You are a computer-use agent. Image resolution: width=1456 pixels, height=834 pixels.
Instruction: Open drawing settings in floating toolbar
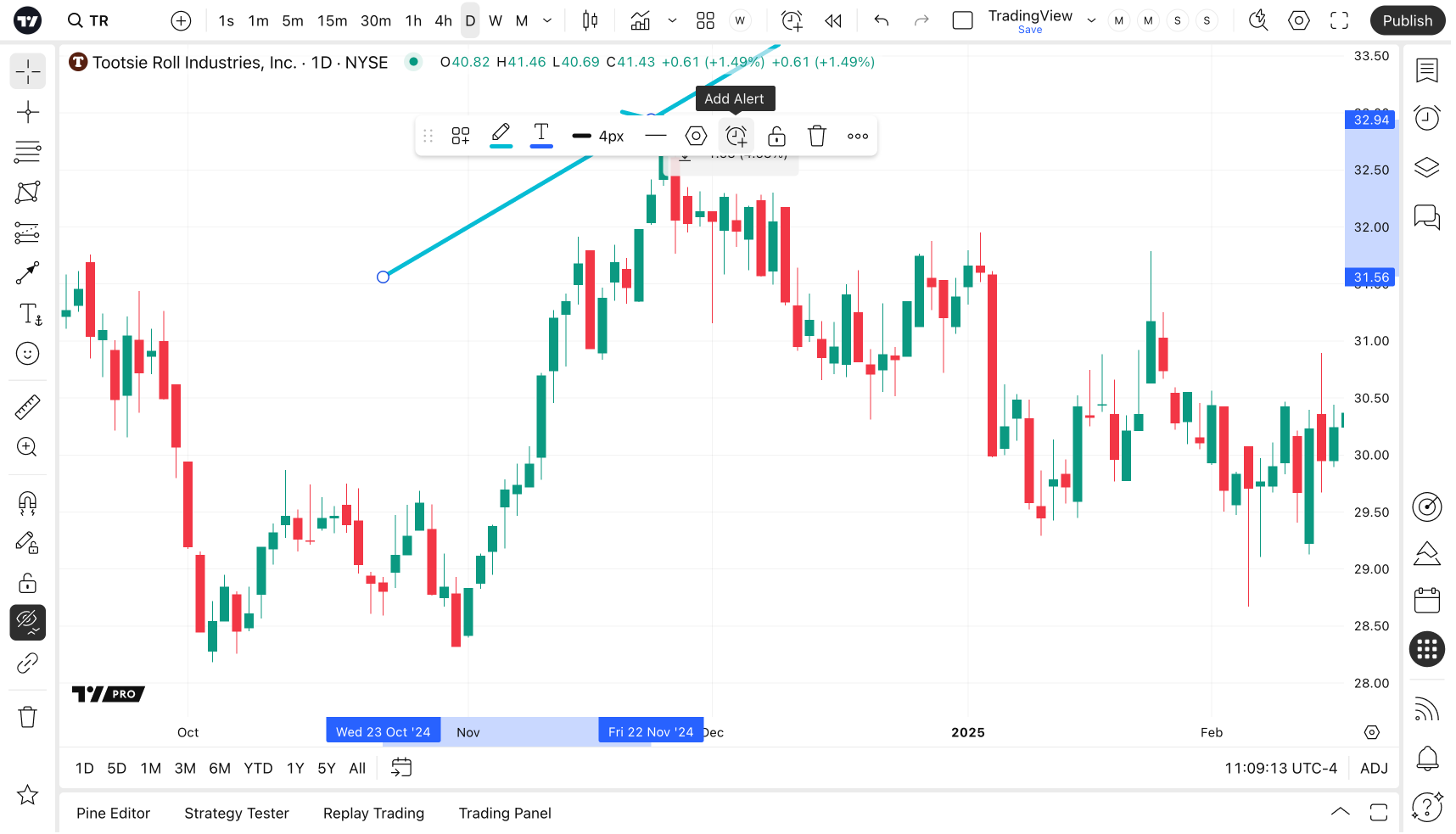[x=696, y=136]
